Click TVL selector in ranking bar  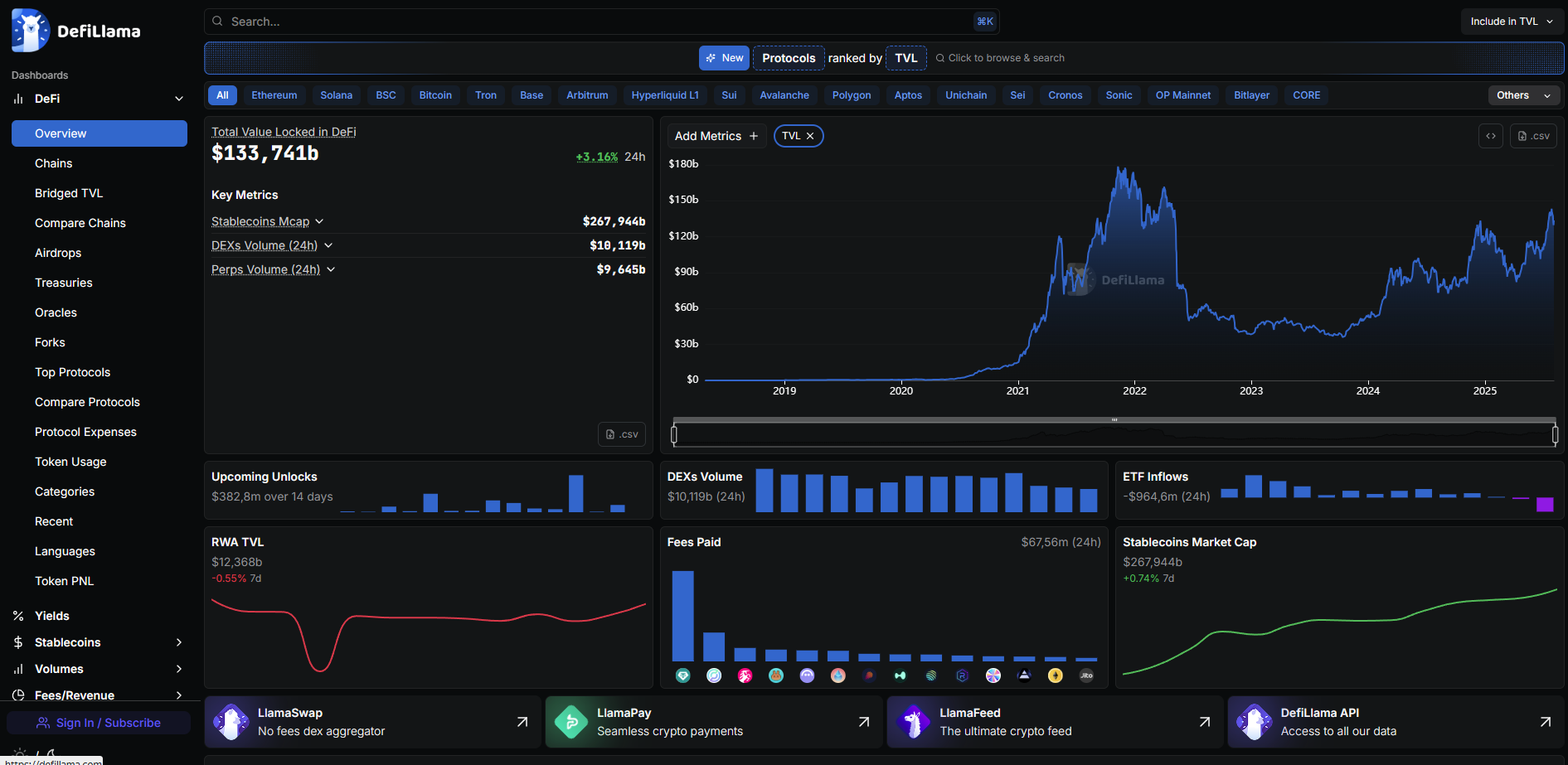pyautogui.click(x=906, y=58)
